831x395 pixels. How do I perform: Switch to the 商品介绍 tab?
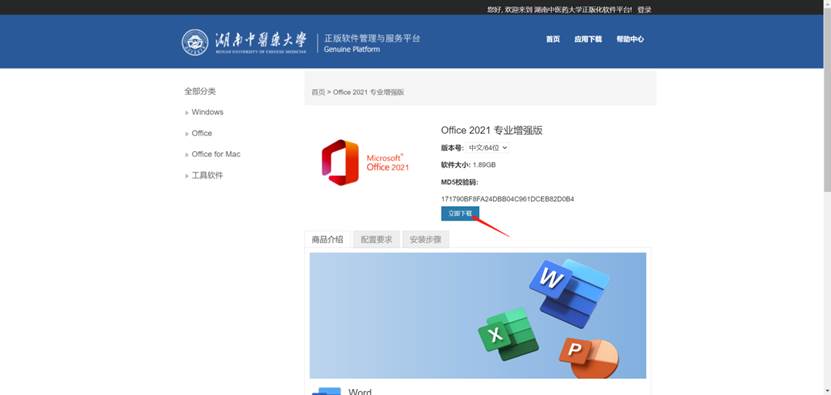pyautogui.click(x=327, y=240)
